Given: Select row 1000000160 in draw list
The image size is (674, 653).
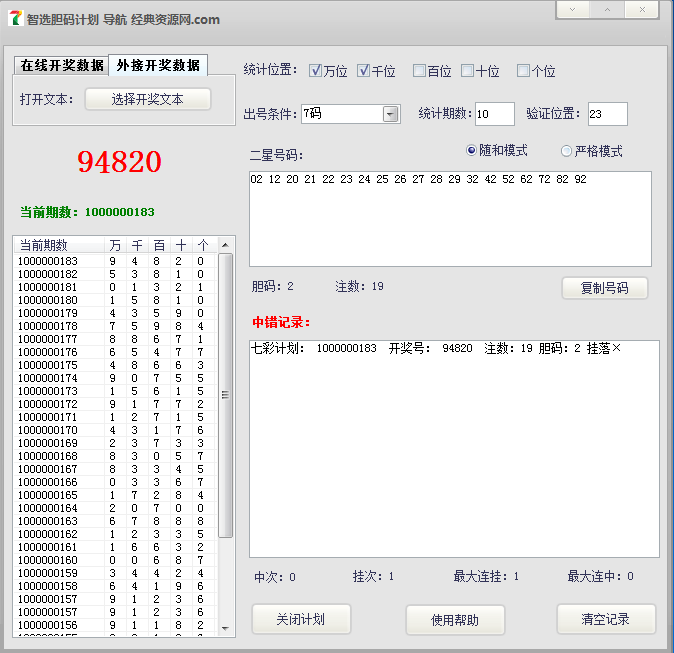Looking at the screenshot, I should (x=115, y=560).
